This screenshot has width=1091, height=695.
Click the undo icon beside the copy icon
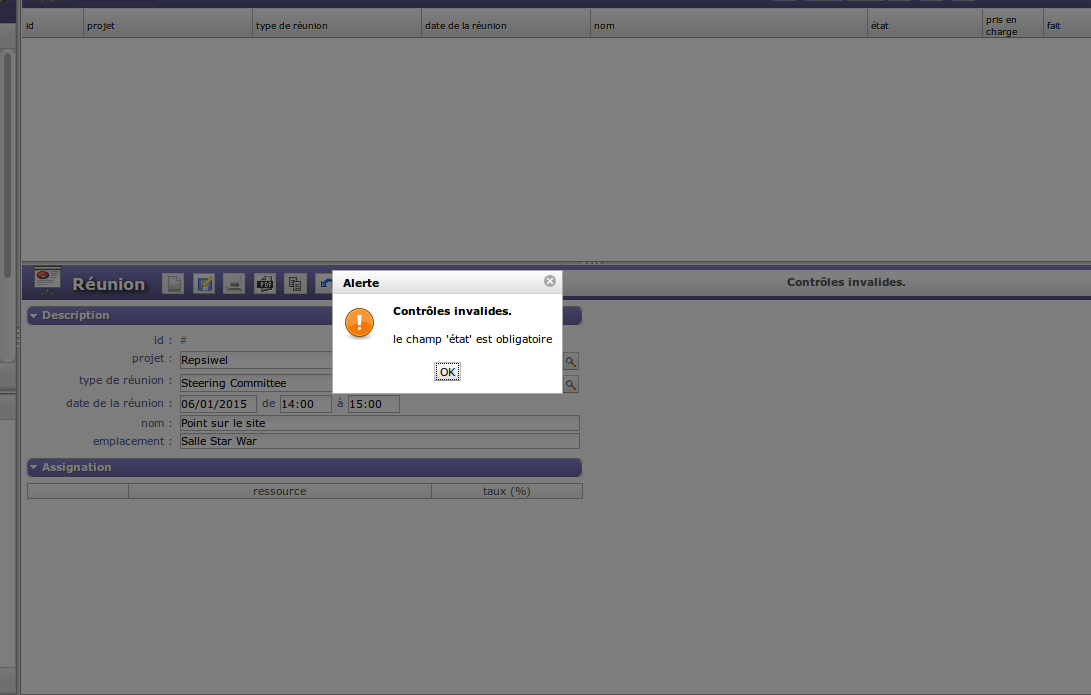(x=324, y=284)
